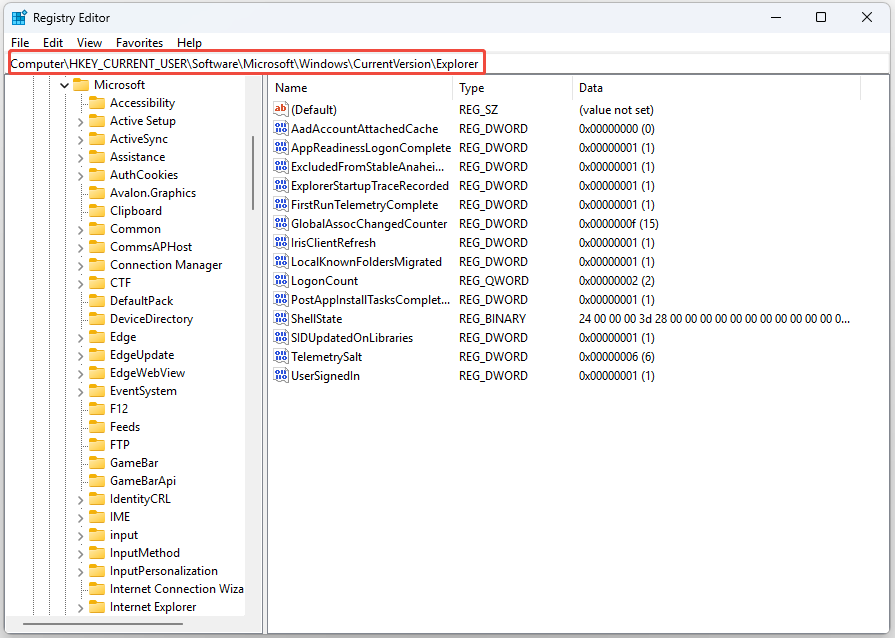Open the Edit menu
Viewport: 895px width, 638px height.
click(x=53, y=43)
